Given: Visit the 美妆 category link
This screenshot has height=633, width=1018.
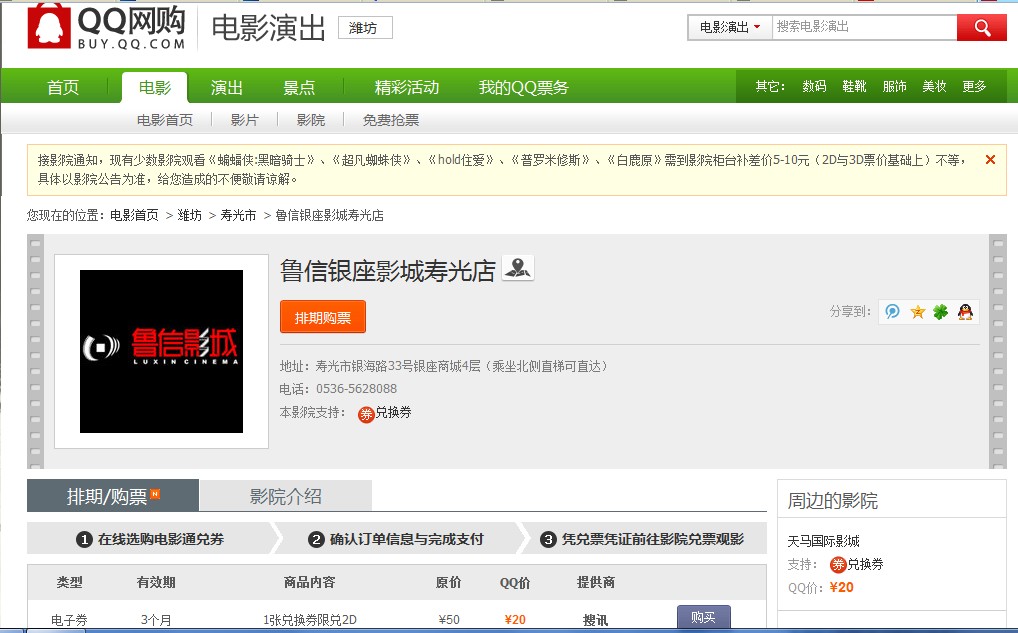Looking at the screenshot, I should coord(934,86).
